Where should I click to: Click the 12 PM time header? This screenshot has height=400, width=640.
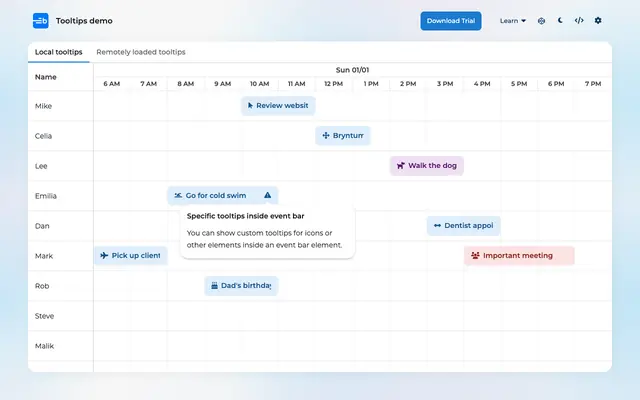(333, 84)
